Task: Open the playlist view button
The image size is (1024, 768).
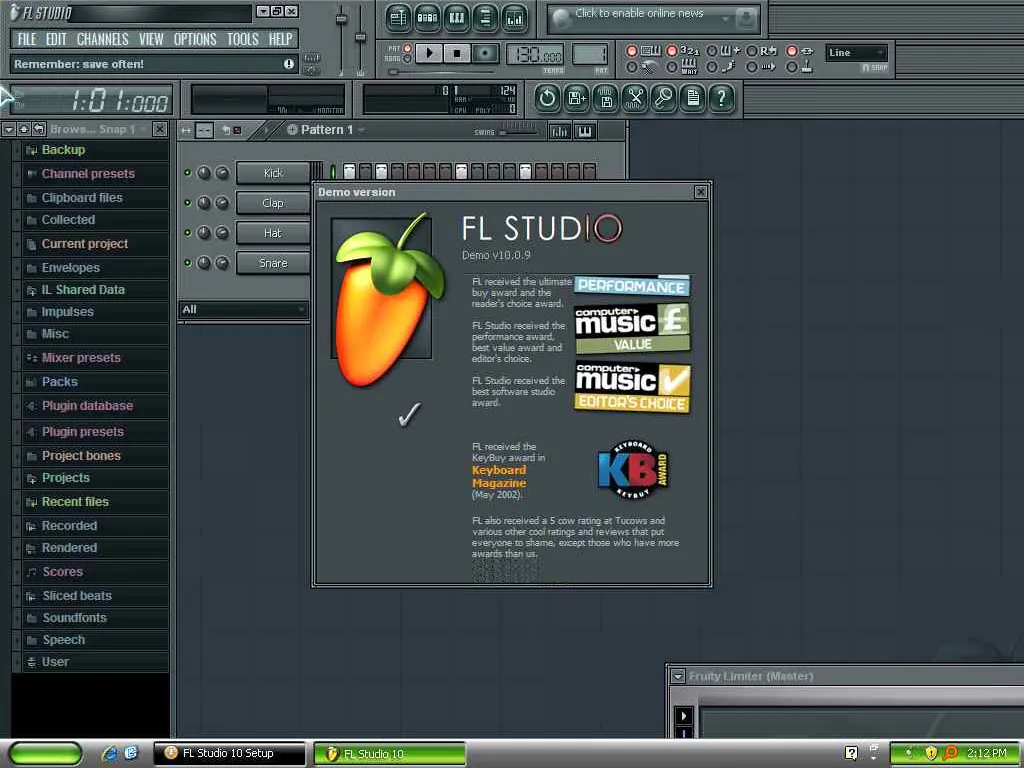Action: 397,18
